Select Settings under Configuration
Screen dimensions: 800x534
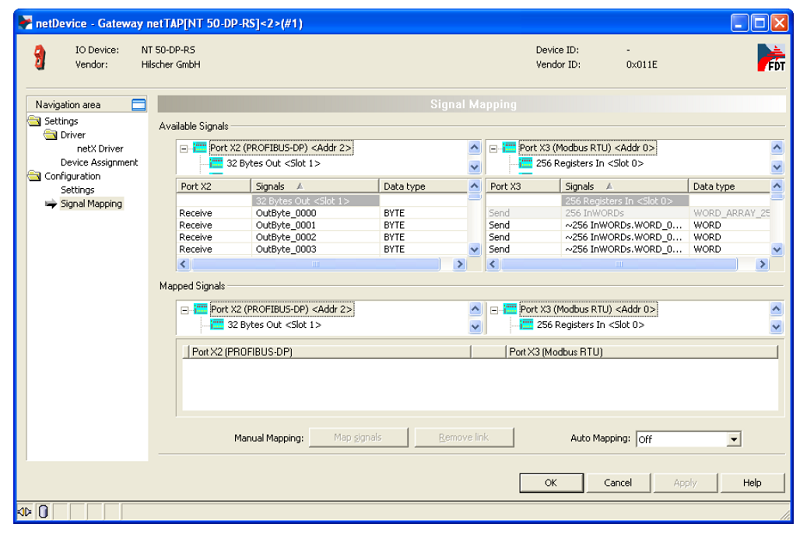click(x=77, y=190)
